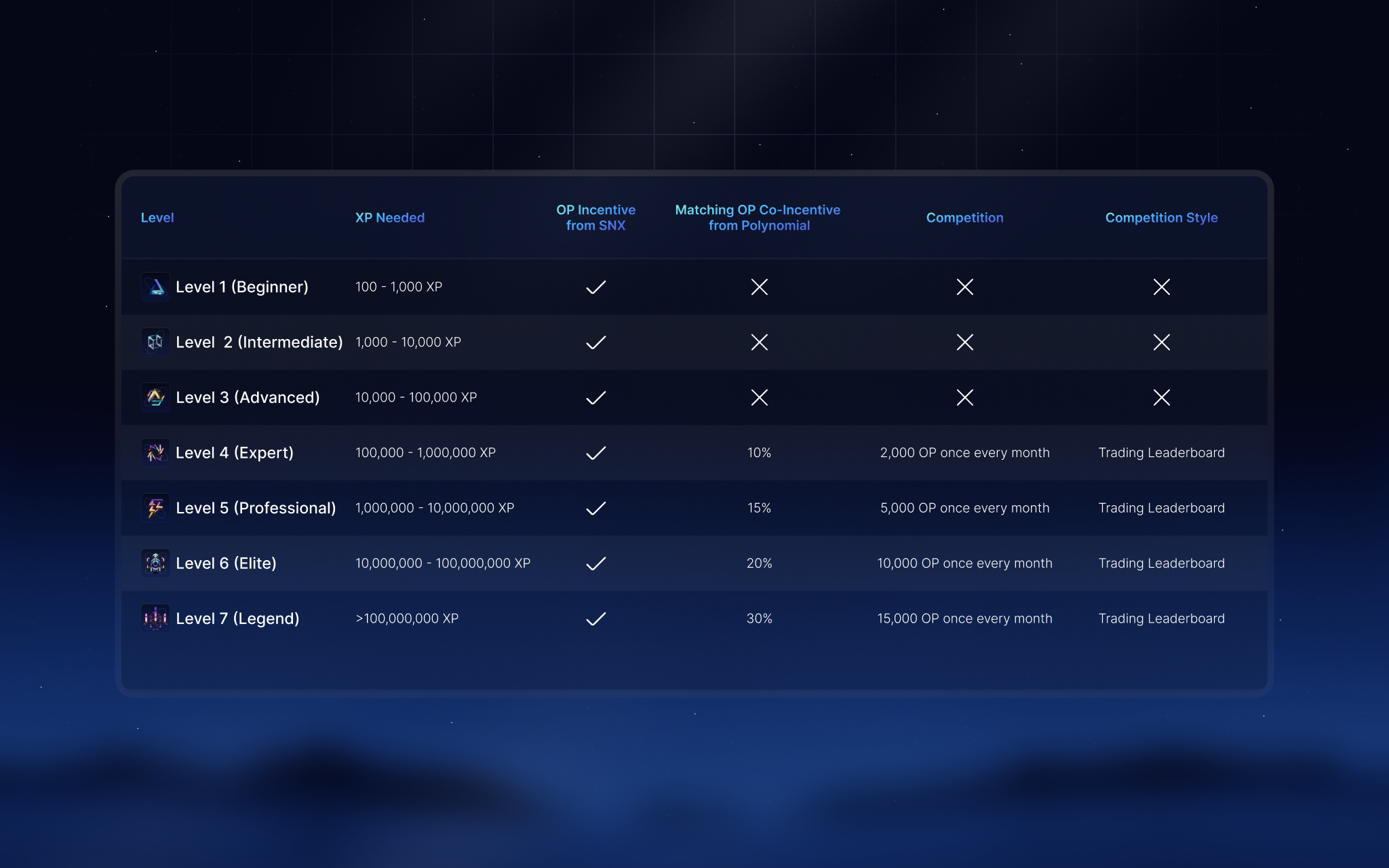Click the Level 4 Expert badge icon
Viewport: 1389px width, 868px height.
click(x=155, y=452)
